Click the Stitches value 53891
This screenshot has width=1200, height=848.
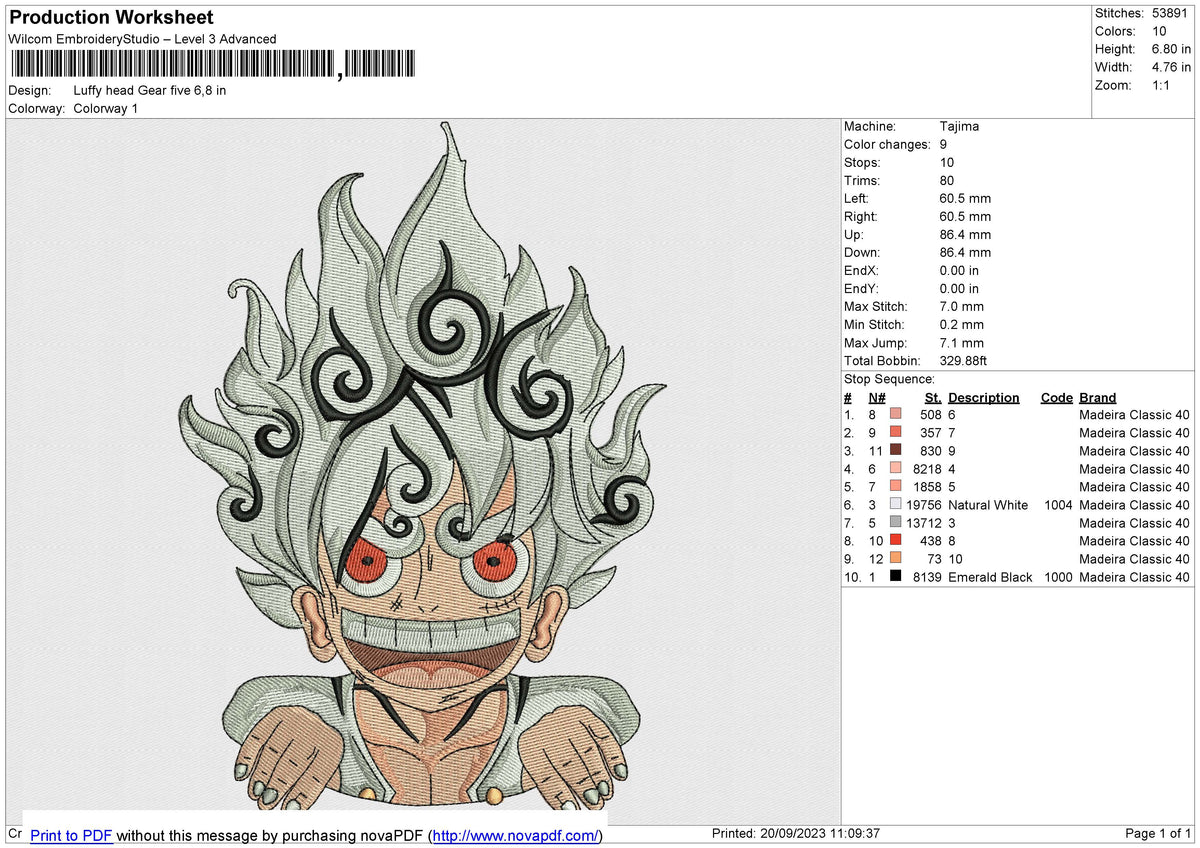tap(1171, 13)
